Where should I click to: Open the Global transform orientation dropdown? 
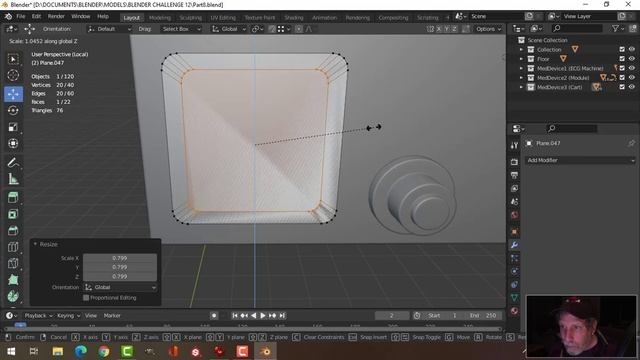pyautogui.click(x=229, y=29)
